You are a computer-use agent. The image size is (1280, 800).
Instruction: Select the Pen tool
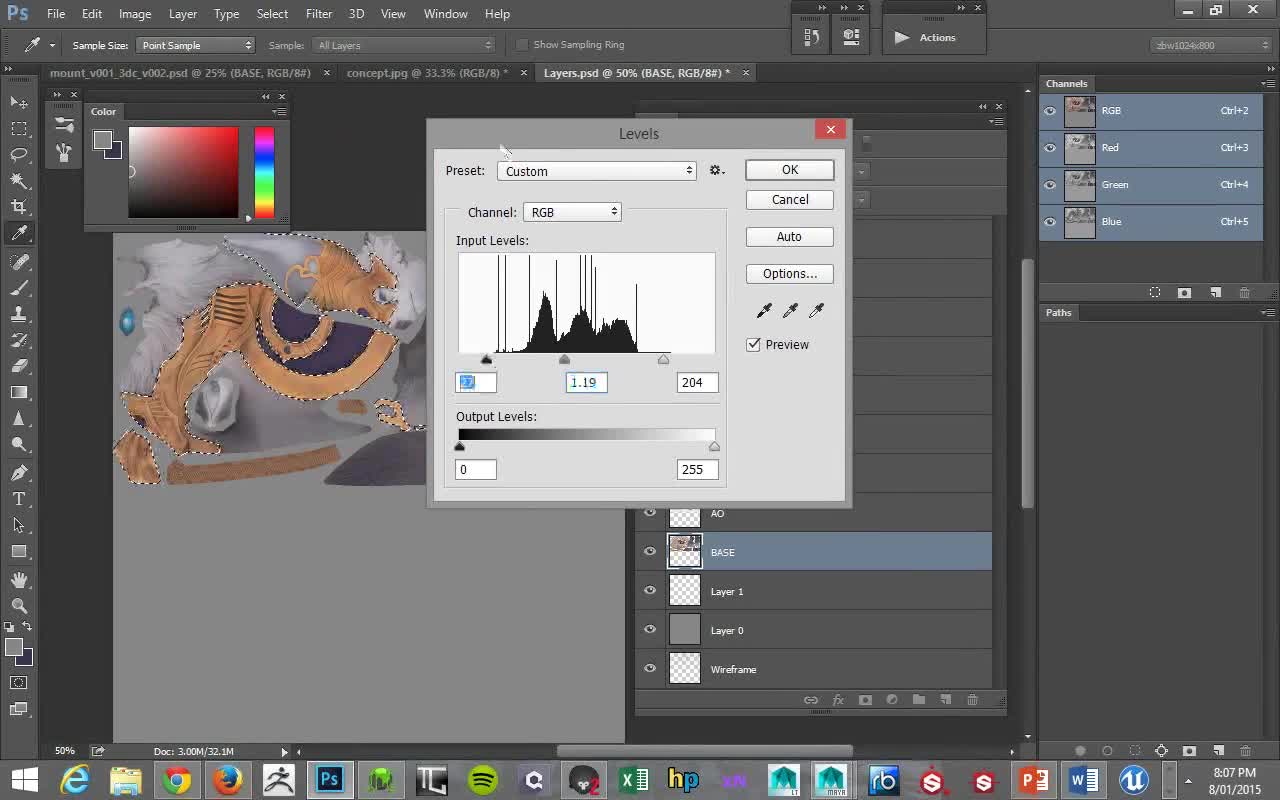point(19,472)
